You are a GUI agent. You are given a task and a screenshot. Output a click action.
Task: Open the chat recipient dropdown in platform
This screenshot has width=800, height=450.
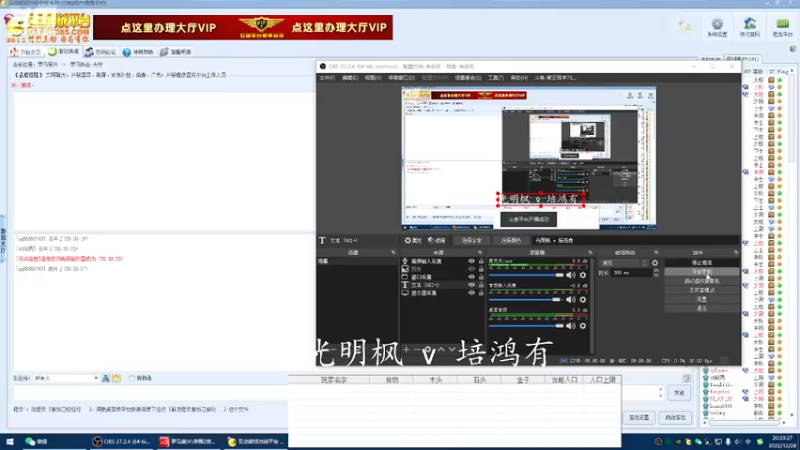[66, 379]
